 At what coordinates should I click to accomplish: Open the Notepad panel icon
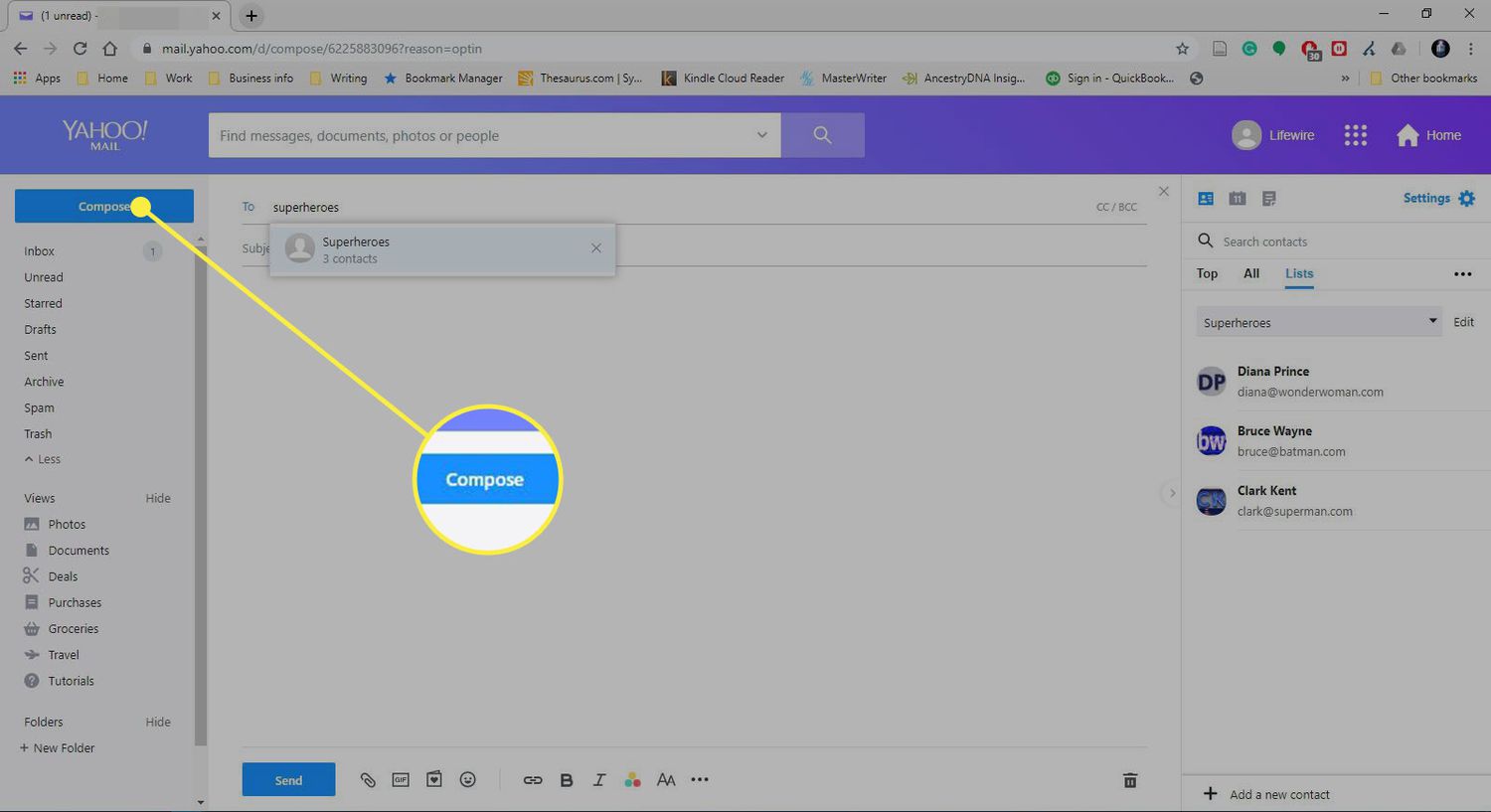(x=1268, y=198)
